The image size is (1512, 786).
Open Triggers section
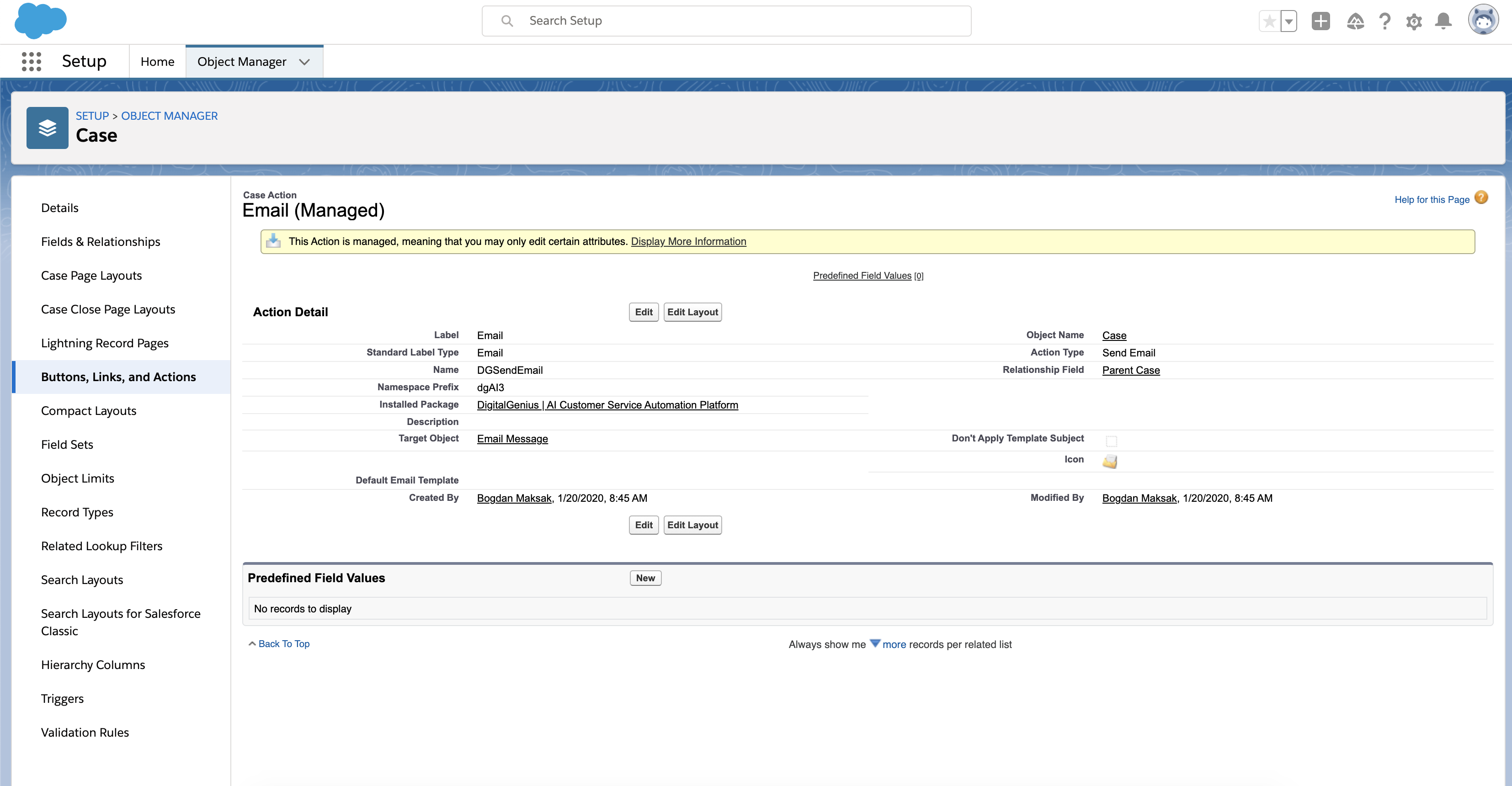(62, 699)
